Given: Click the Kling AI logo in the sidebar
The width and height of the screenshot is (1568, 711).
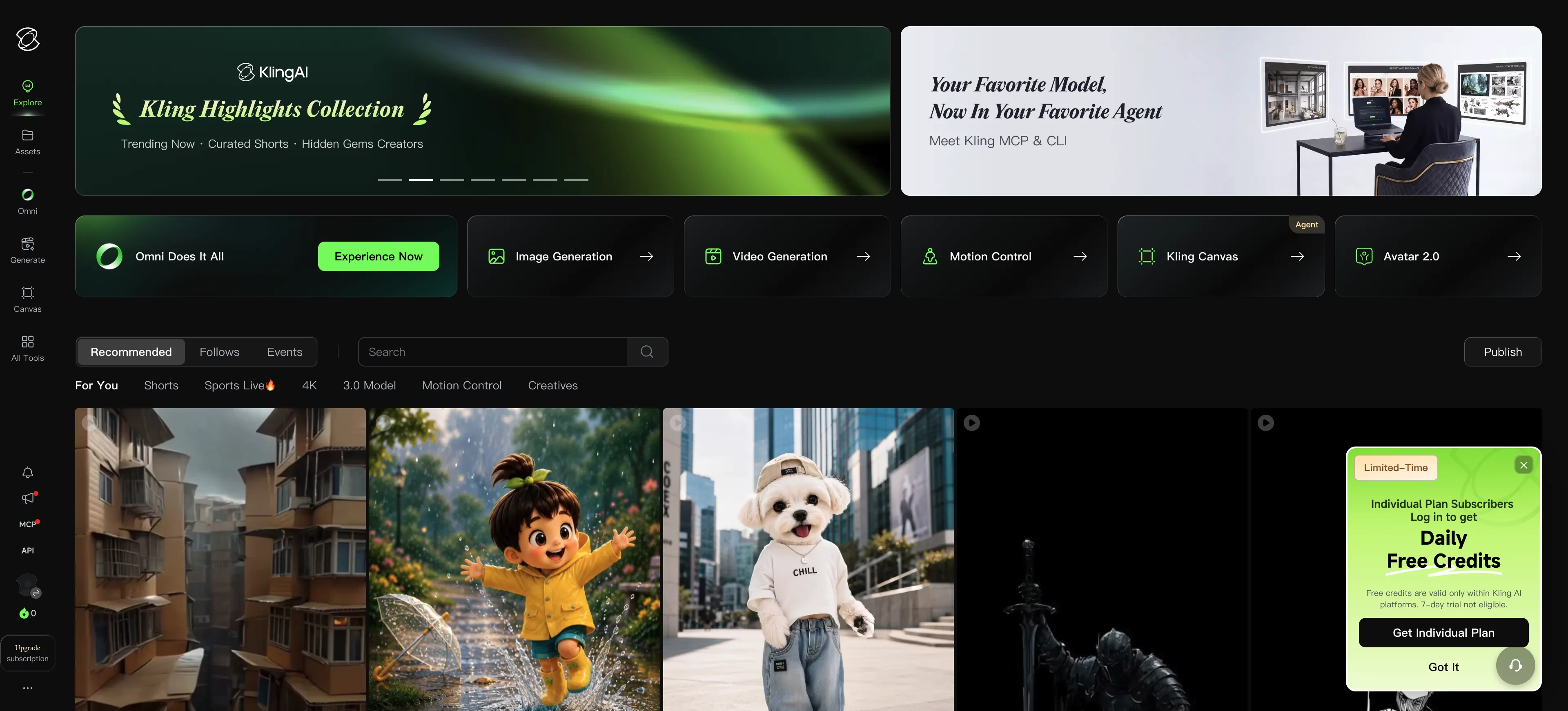Looking at the screenshot, I should coord(27,39).
